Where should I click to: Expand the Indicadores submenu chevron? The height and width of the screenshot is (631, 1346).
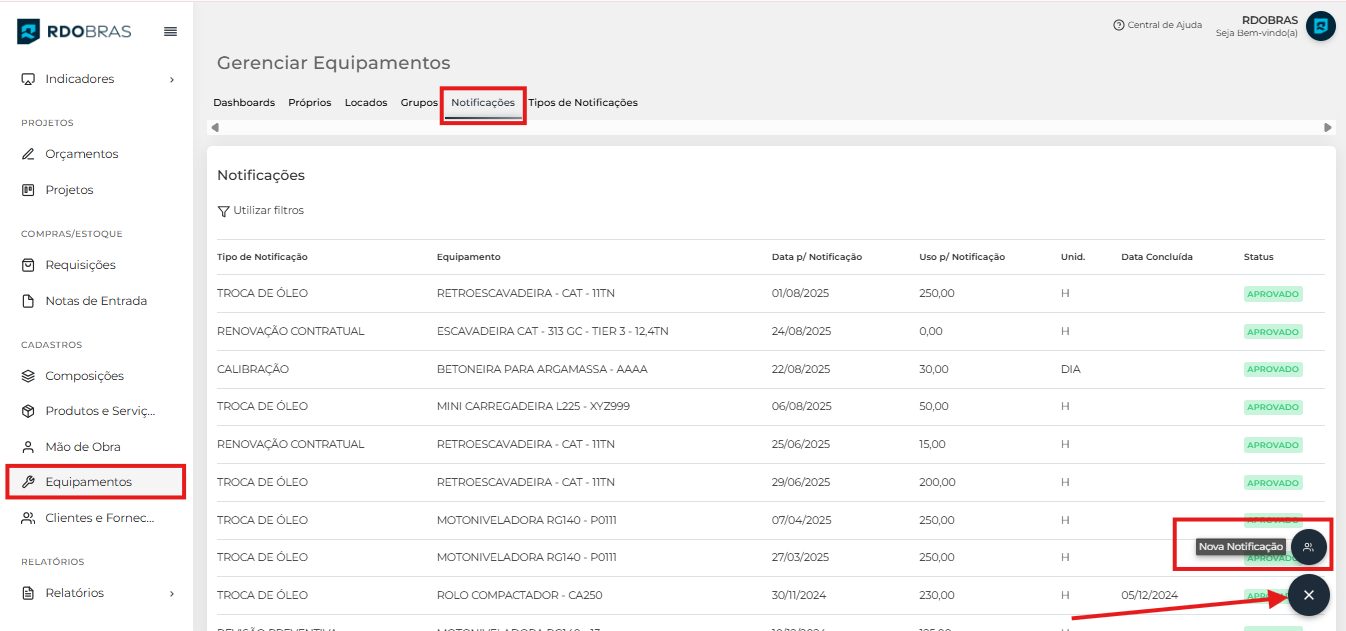click(x=171, y=79)
